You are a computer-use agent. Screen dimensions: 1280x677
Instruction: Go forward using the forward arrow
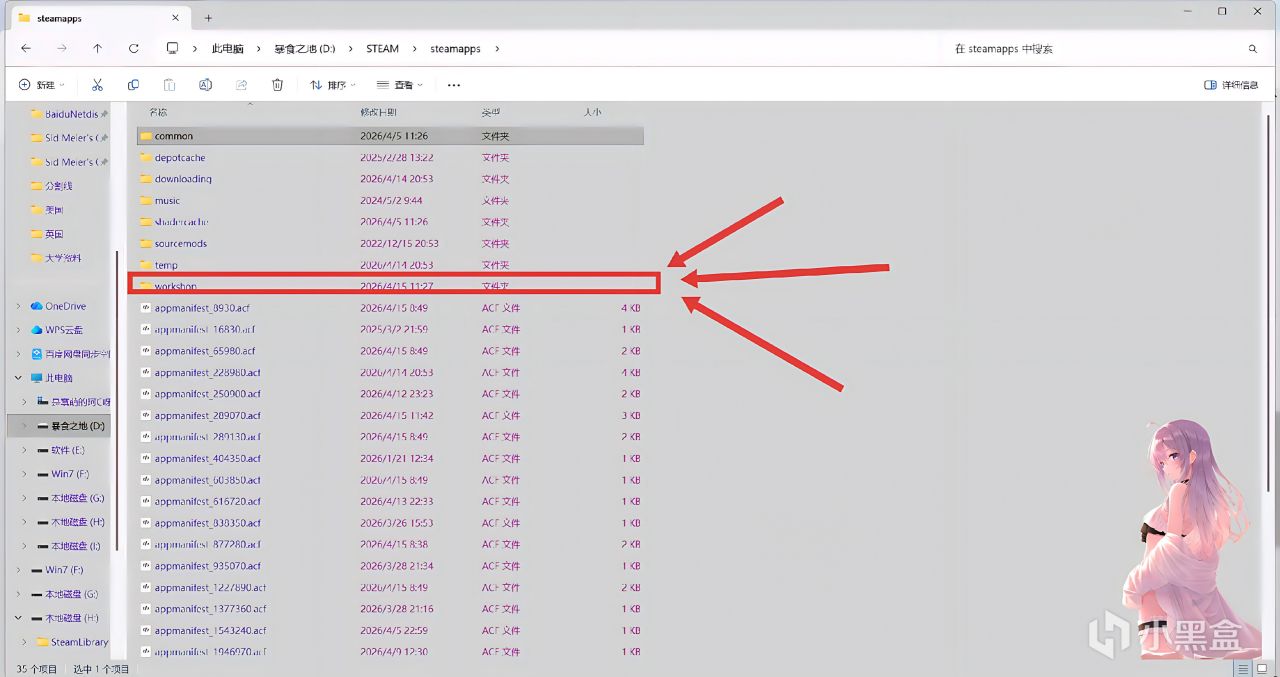pyautogui.click(x=62, y=48)
